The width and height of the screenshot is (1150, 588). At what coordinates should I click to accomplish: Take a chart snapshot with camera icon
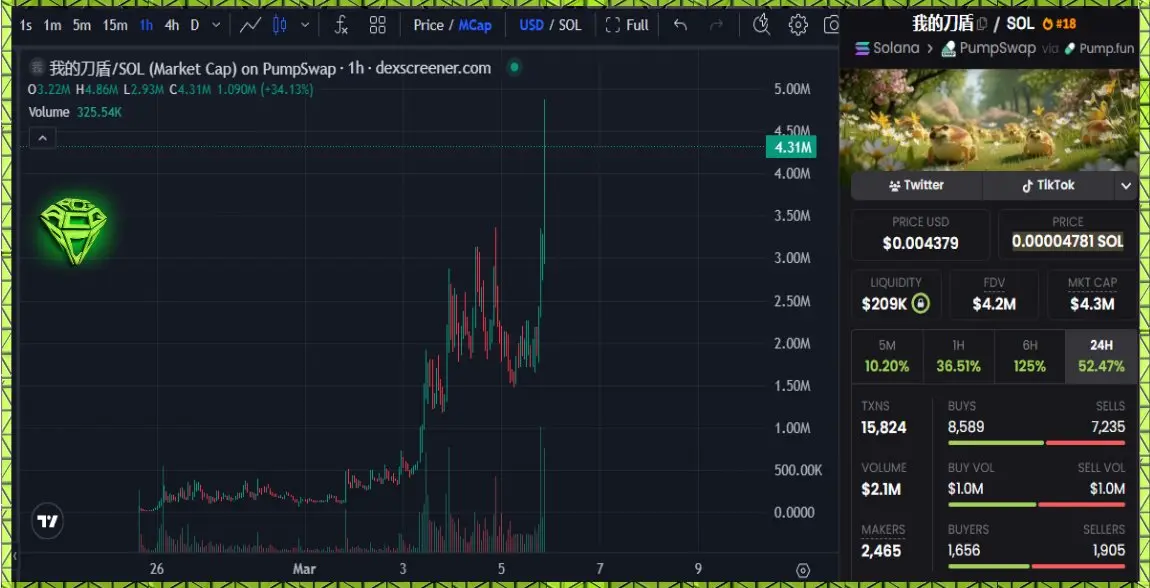click(x=831, y=25)
